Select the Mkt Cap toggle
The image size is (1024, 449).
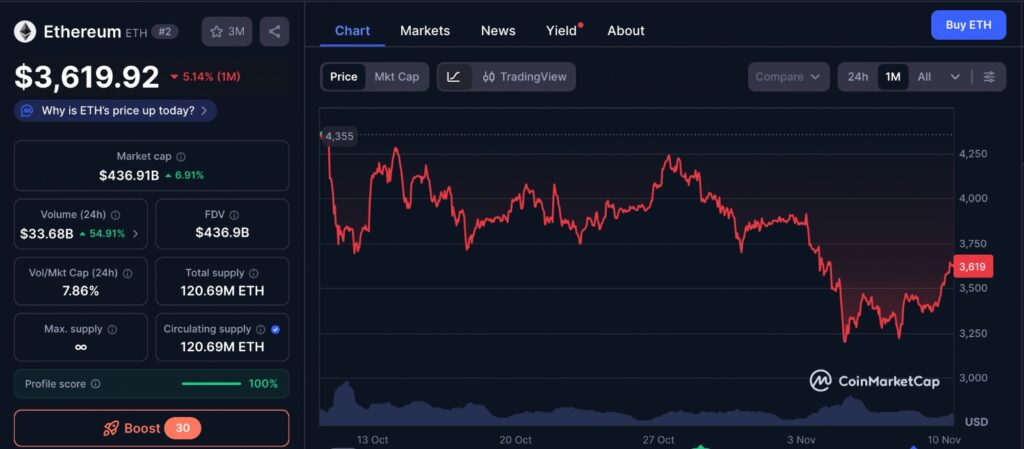pos(396,77)
